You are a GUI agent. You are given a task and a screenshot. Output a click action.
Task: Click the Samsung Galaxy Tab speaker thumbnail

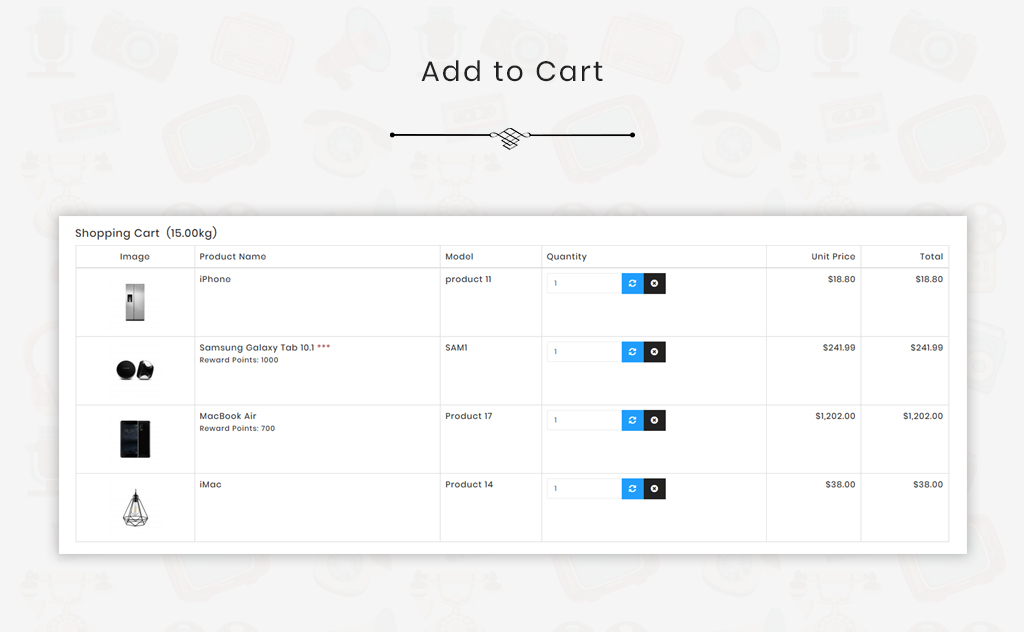point(135,370)
